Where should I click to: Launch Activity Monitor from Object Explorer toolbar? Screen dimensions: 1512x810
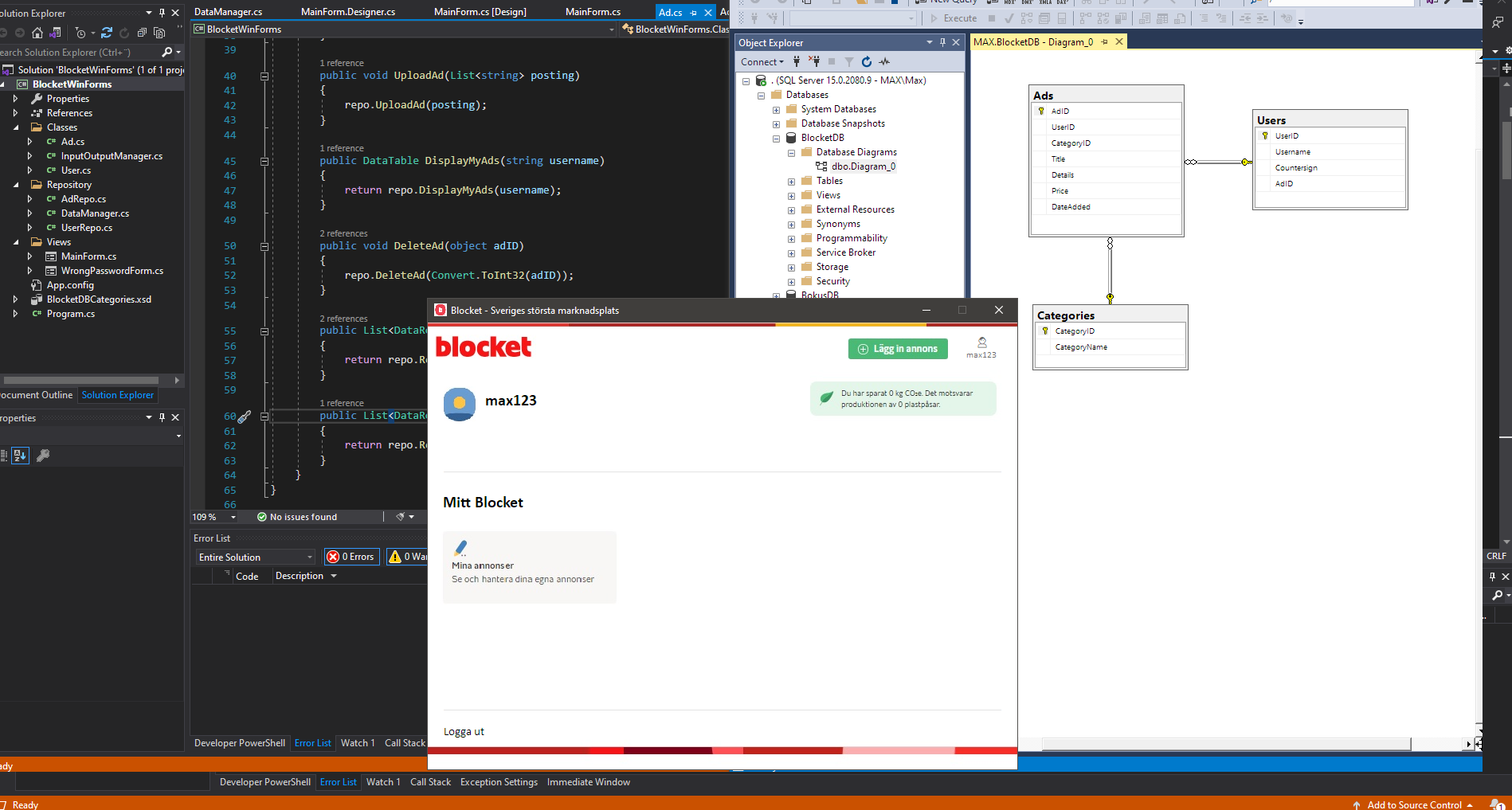pyautogui.click(x=884, y=61)
